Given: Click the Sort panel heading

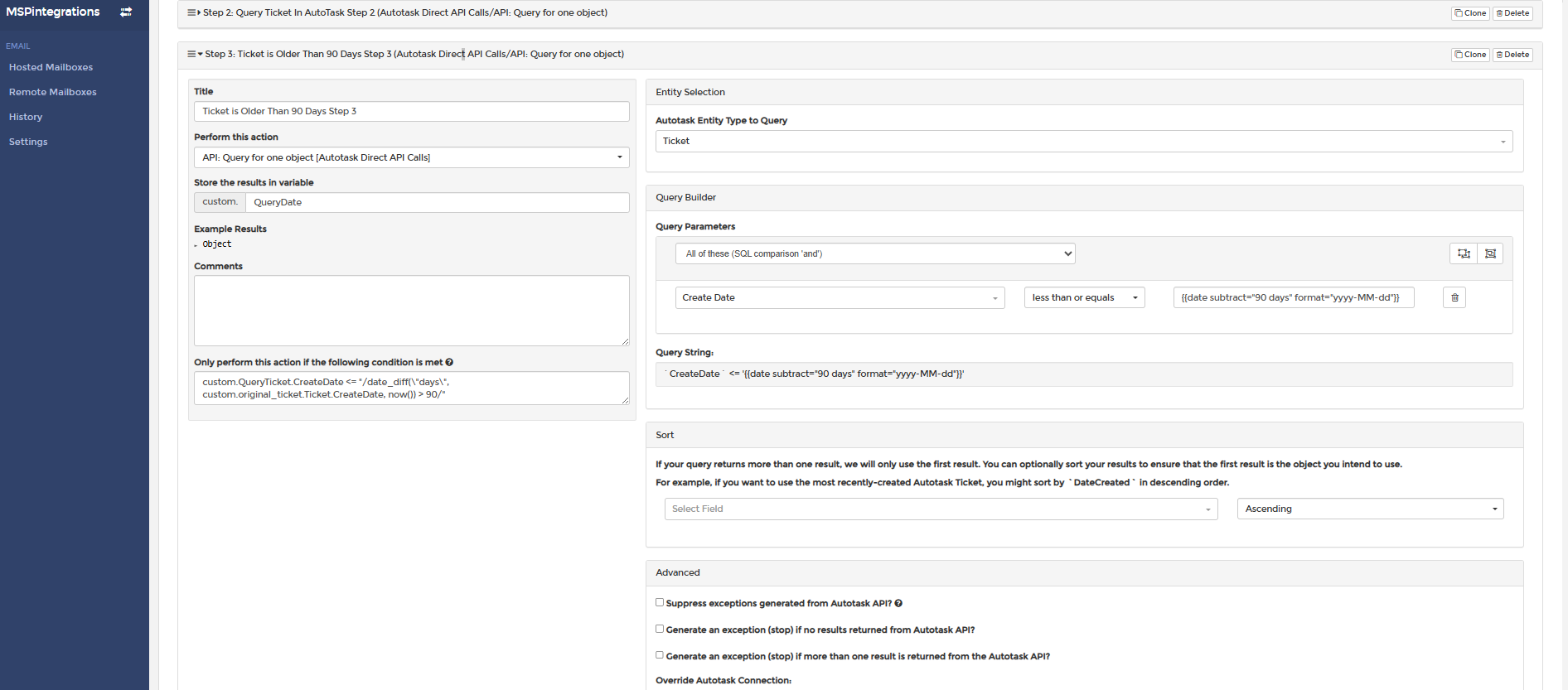Looking at the screenshot, I should [665, 435].
